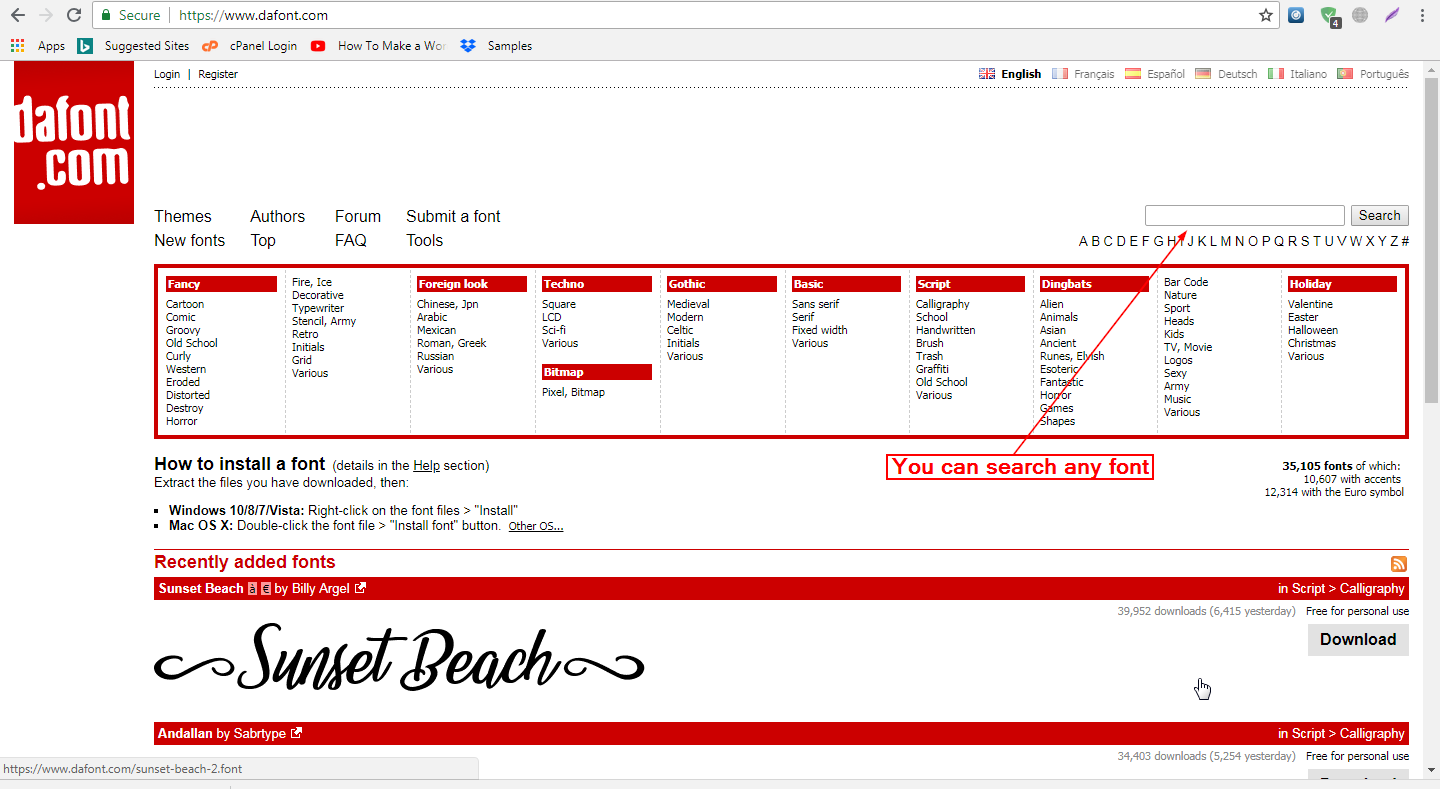Screen dimensions: 1440x789
Task: Click the Spanish flag icon
Action: 1133,74
